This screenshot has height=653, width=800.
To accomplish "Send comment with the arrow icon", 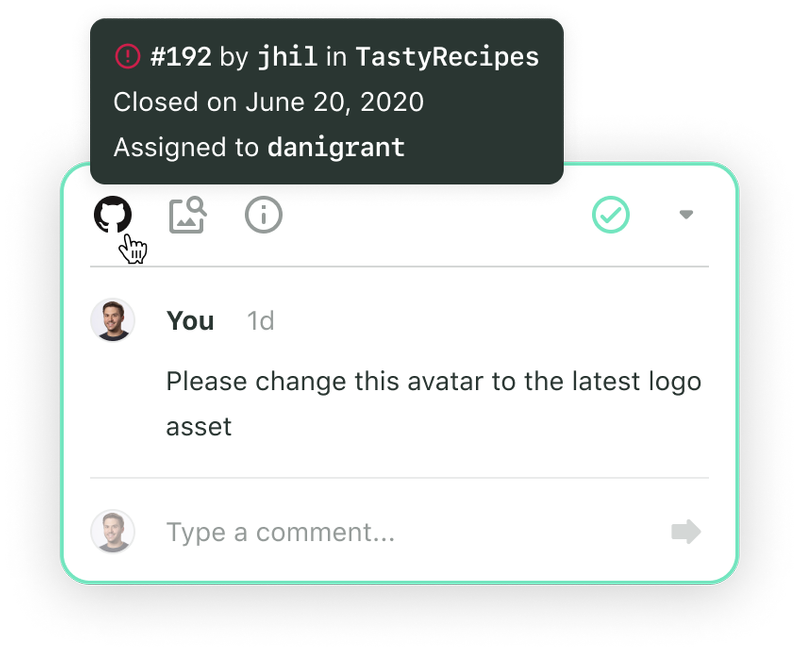I will click(686, 532).
